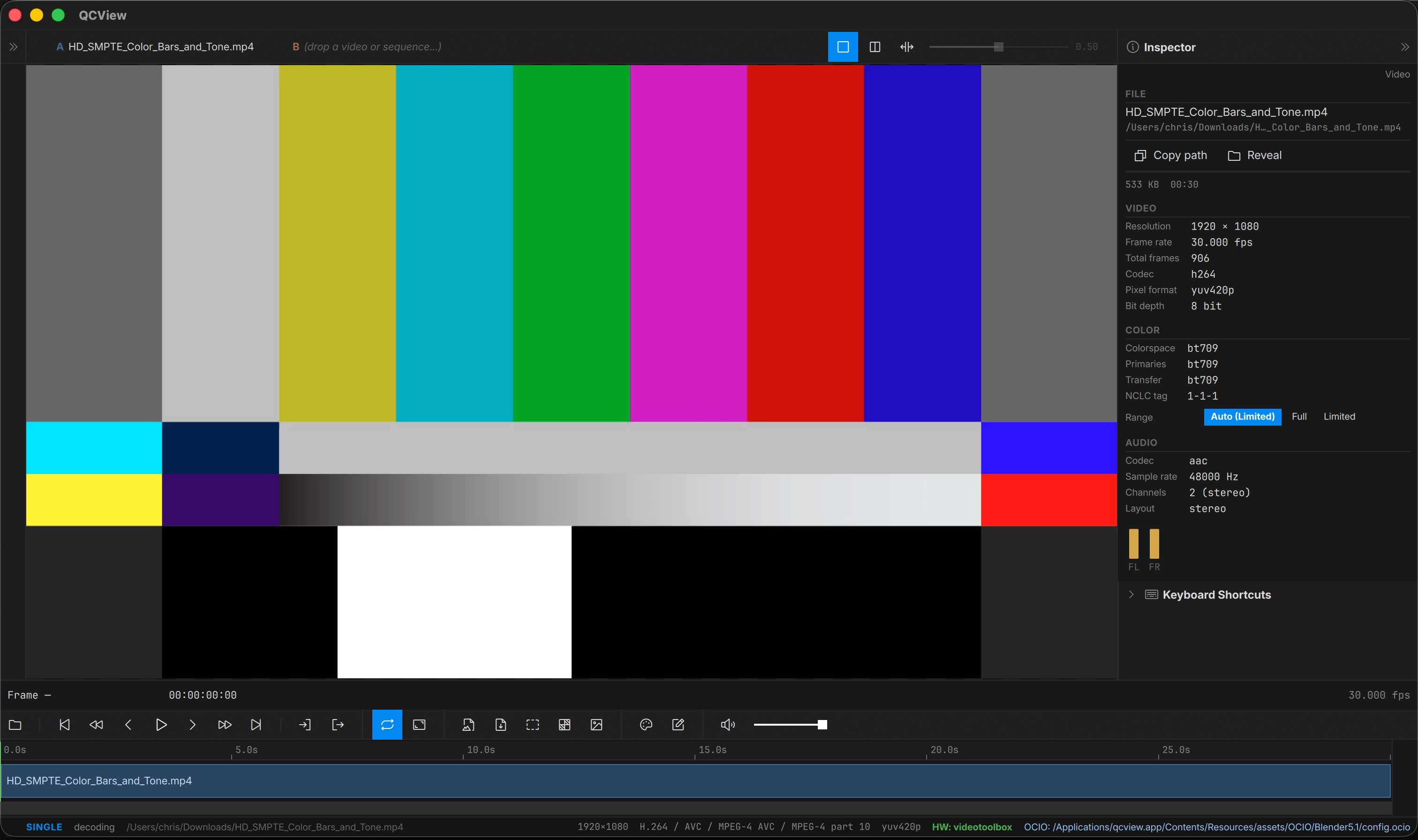Toggle loop playback off
The image size is (1418, 840).
click(387, 725)
